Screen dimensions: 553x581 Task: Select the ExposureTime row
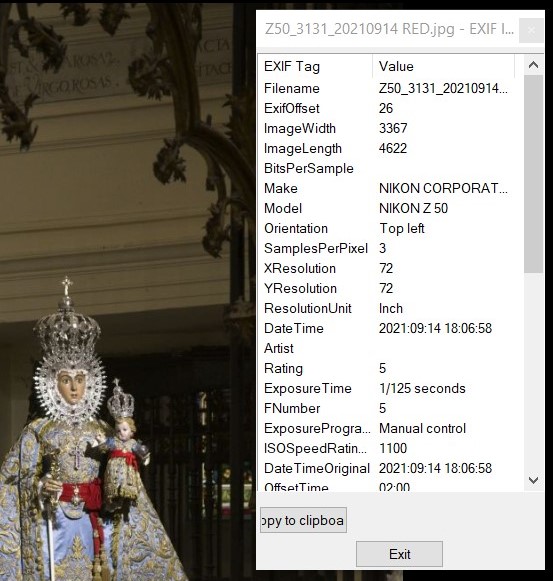point(391,389)
